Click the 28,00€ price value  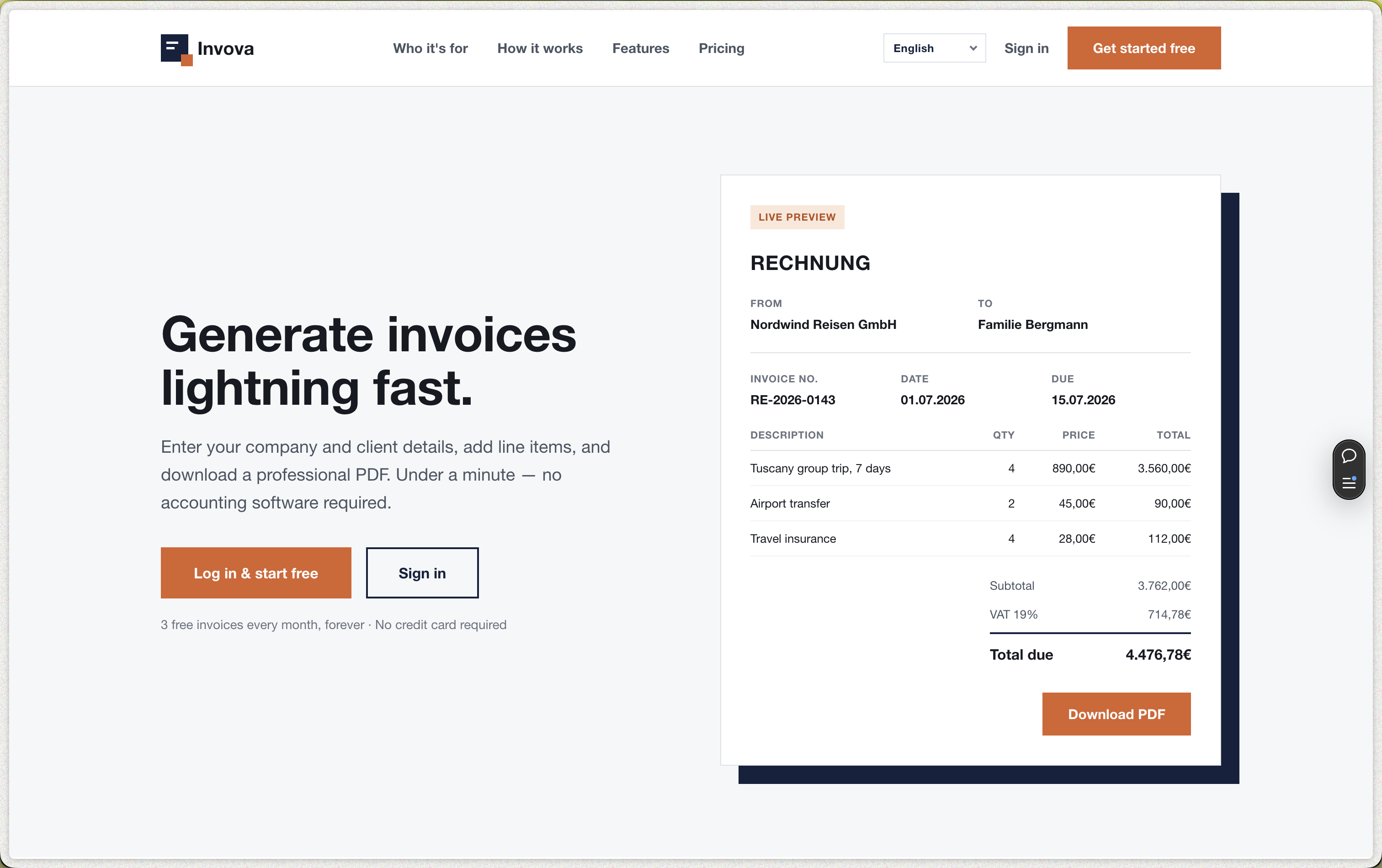tap(1077, 539)
